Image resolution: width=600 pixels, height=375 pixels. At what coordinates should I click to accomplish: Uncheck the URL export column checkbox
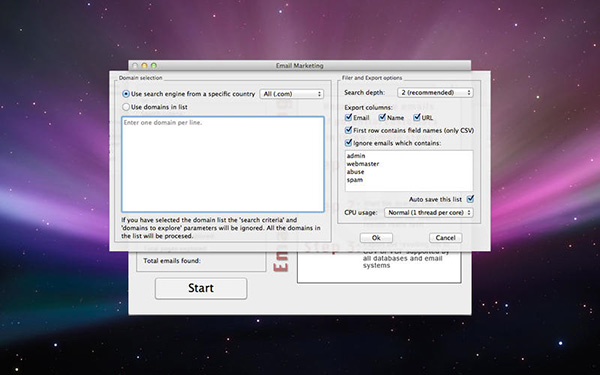(417, 117)
